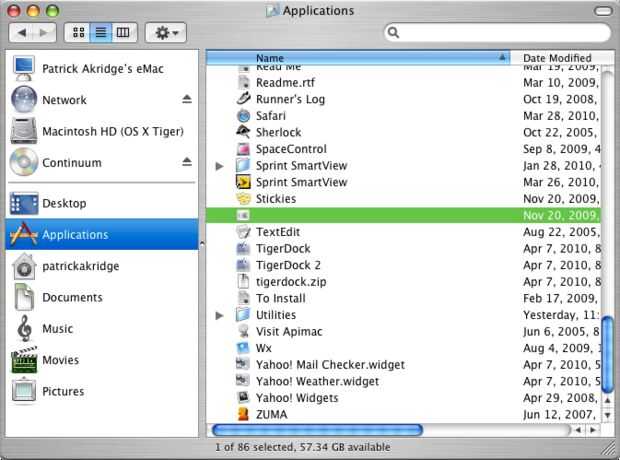The height and width of the screenshot is (460, 620).
Task: Select the To Install item
Action: pos(280,298)
